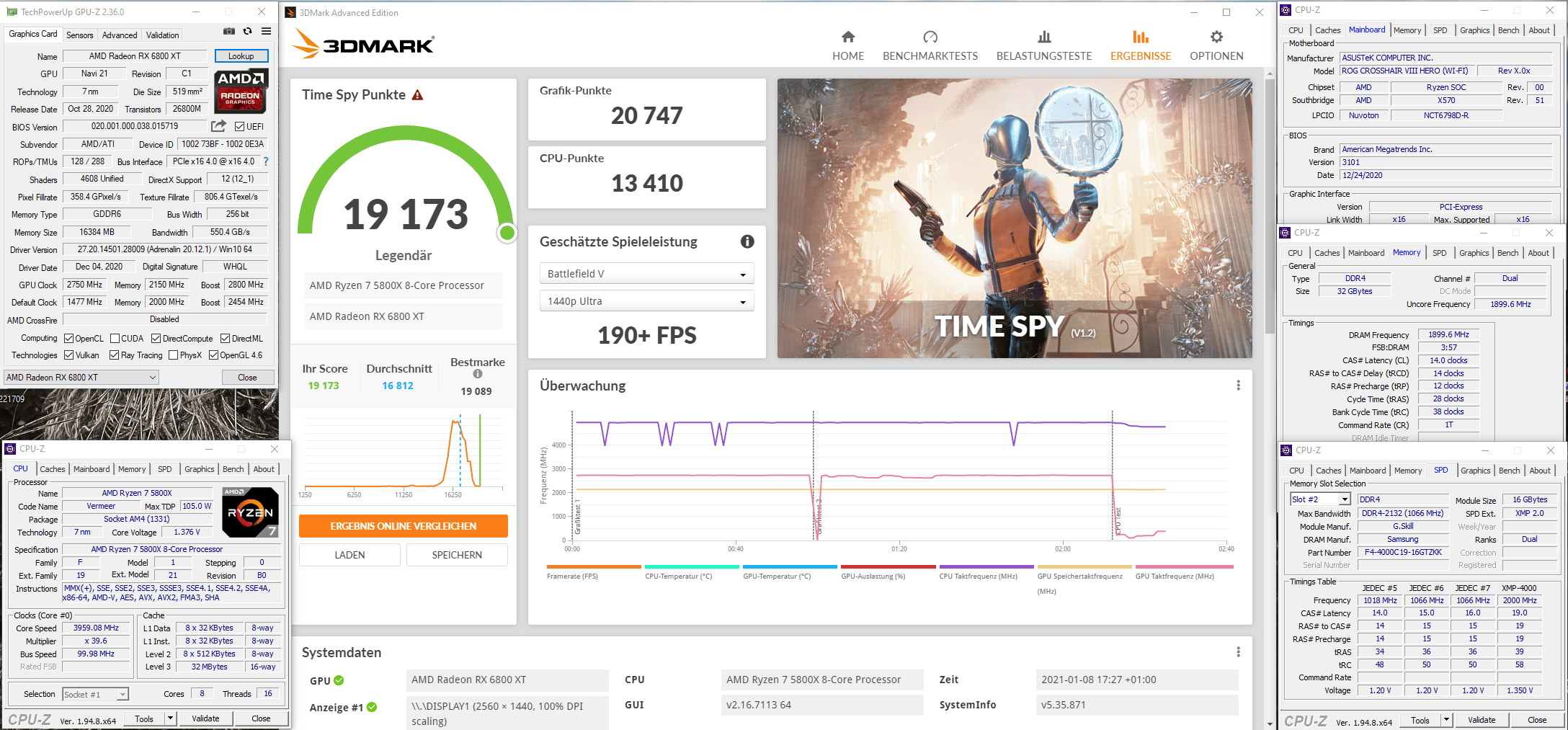Click the green check icon beside GPU
Screen dimensions: 1568x730
[339, 680]
